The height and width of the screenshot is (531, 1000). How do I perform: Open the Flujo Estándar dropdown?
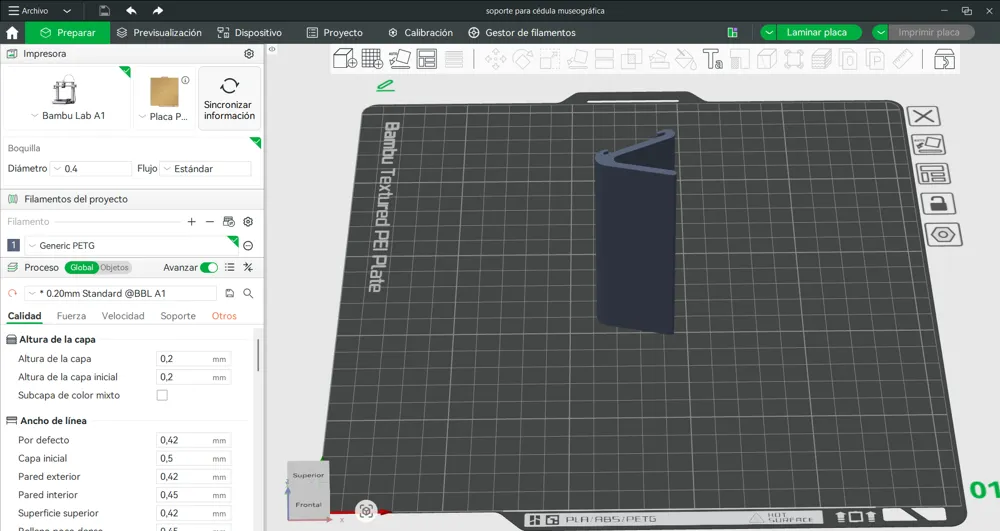point(205,168)
